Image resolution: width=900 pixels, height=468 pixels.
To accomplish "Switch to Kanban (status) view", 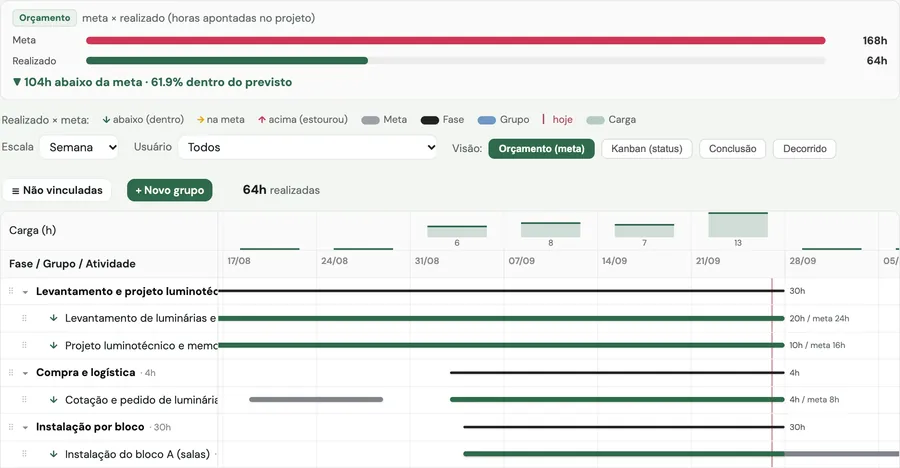I will point(647,149).
